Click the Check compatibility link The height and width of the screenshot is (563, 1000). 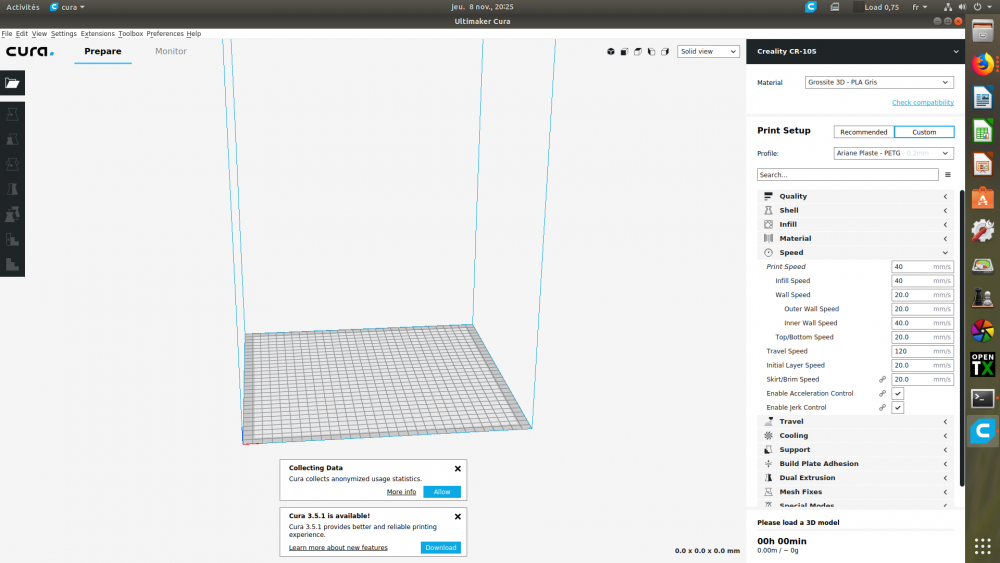point(923,103)
